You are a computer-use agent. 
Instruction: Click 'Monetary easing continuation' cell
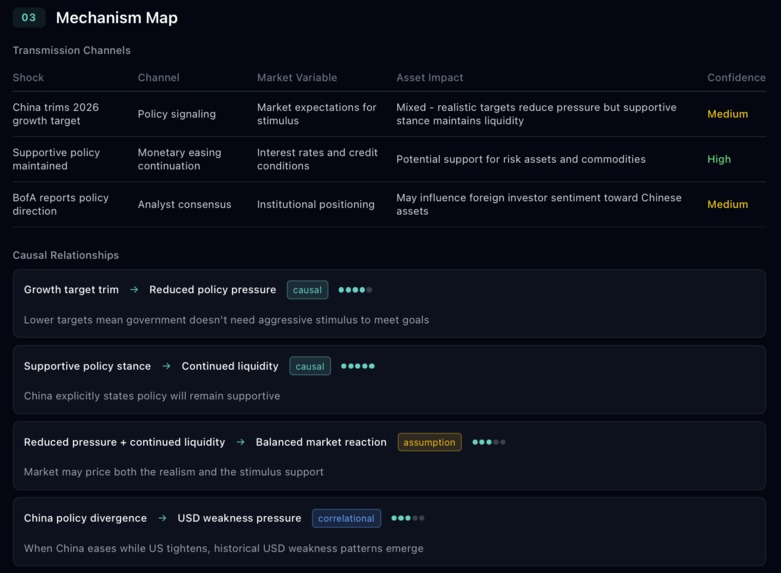[x=179, y=159]
